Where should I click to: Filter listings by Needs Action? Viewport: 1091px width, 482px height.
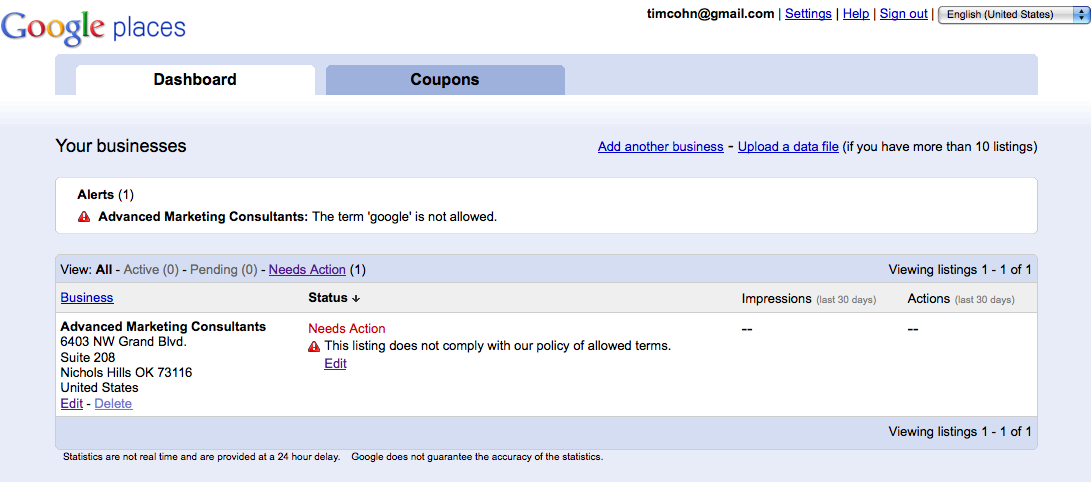pyautogui.click(x=307, y=270)
